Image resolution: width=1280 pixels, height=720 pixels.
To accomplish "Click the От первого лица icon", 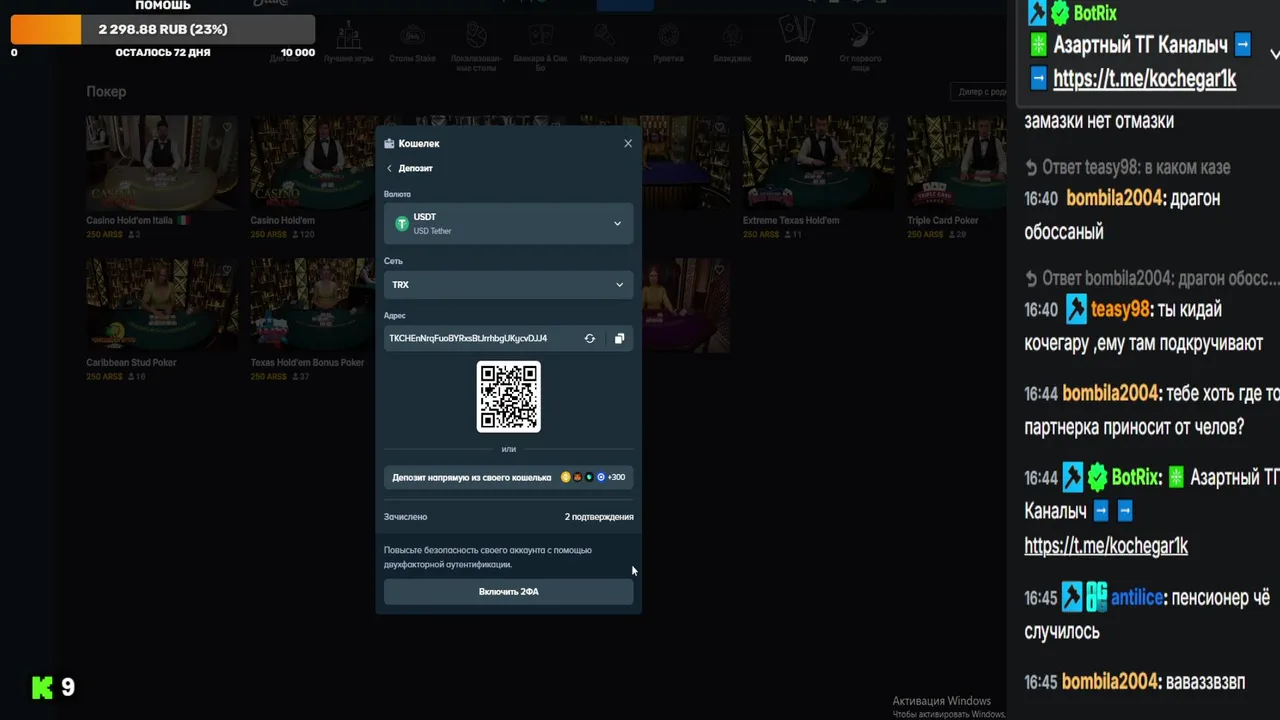I will pos(860,35).
